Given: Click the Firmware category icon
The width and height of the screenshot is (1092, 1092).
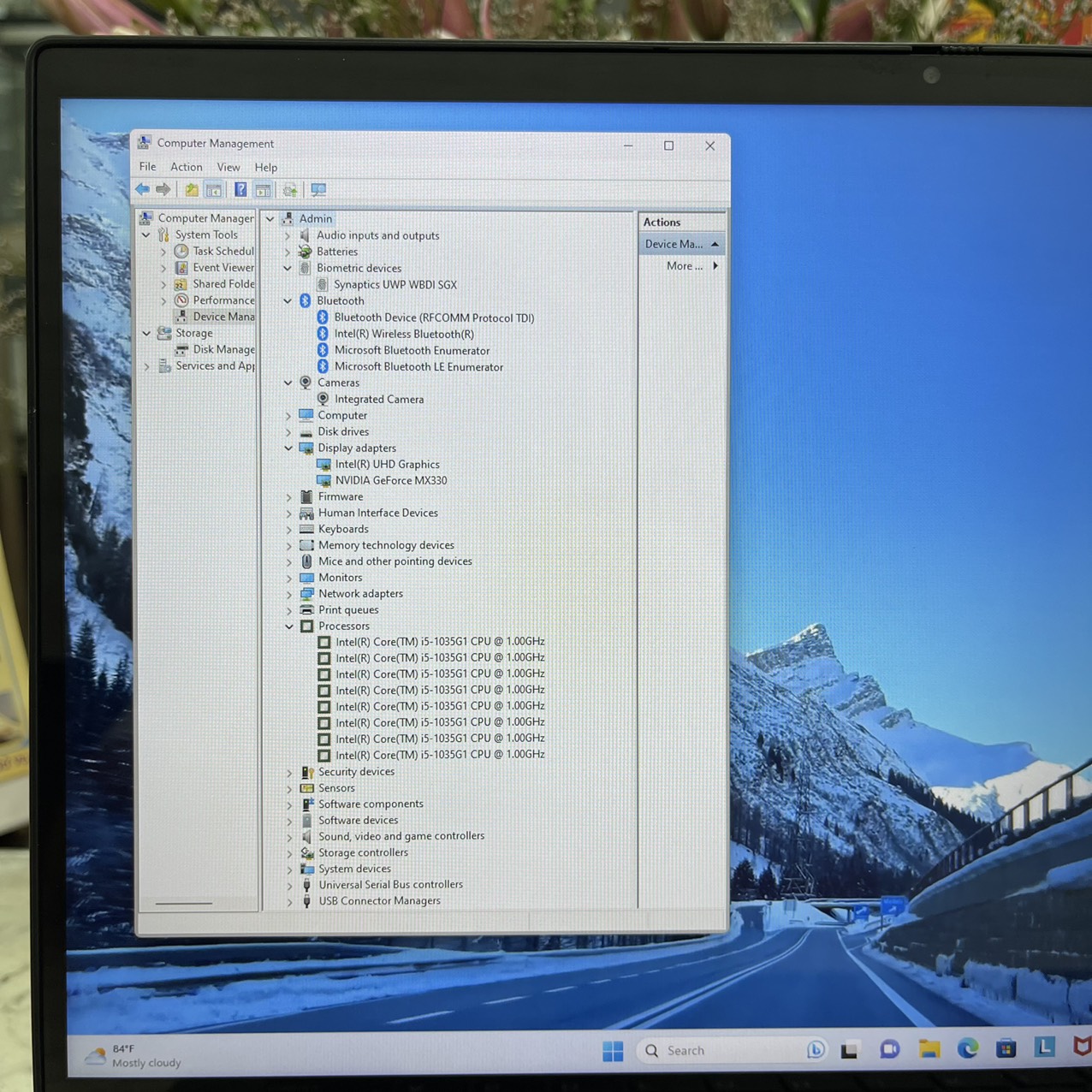Looking at the screenshot, I should click(306, 496).
